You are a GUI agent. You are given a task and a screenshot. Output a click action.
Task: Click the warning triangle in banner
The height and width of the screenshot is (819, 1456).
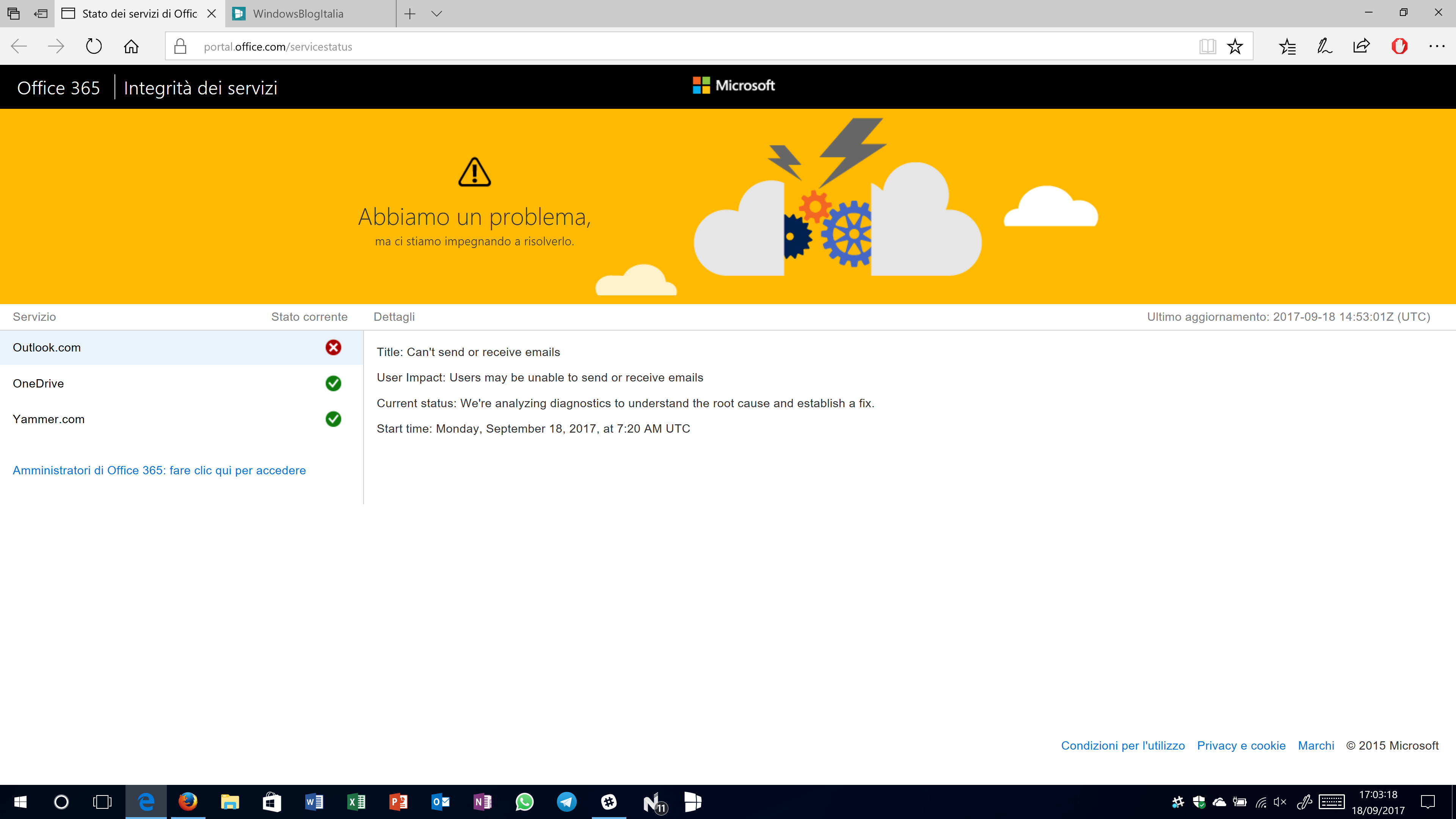[x=475, y=172]
